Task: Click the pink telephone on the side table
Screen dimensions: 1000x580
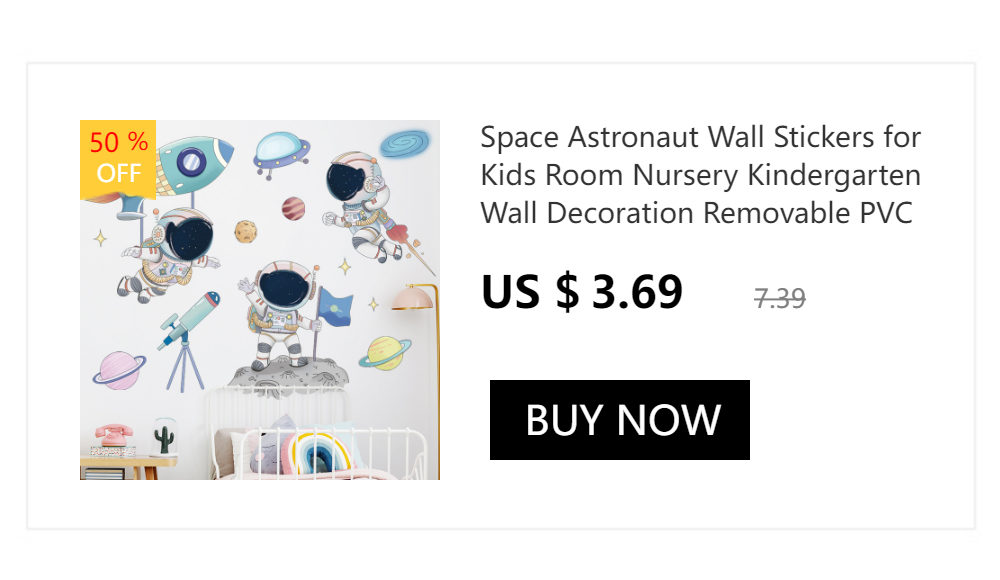Action: 114,435
